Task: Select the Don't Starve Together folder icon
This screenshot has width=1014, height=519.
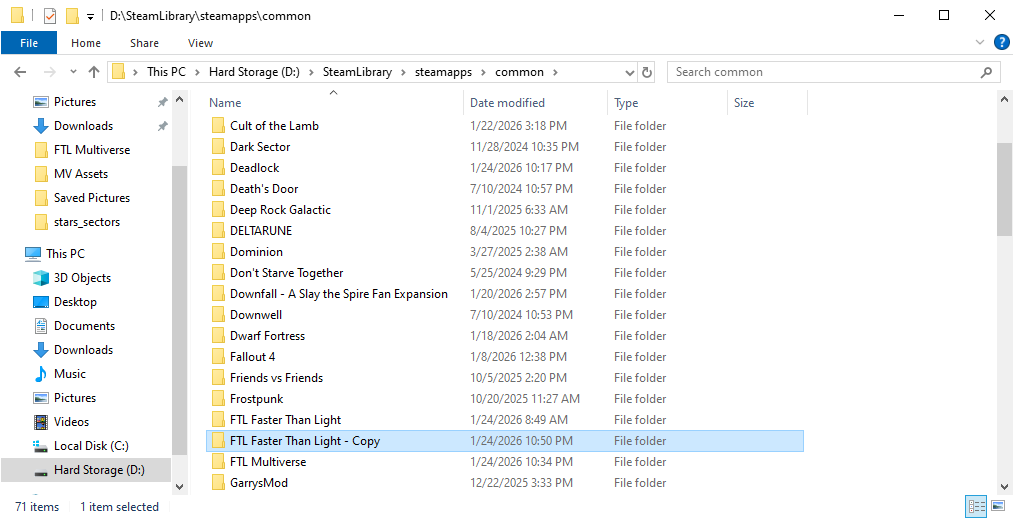Action: 218,273
